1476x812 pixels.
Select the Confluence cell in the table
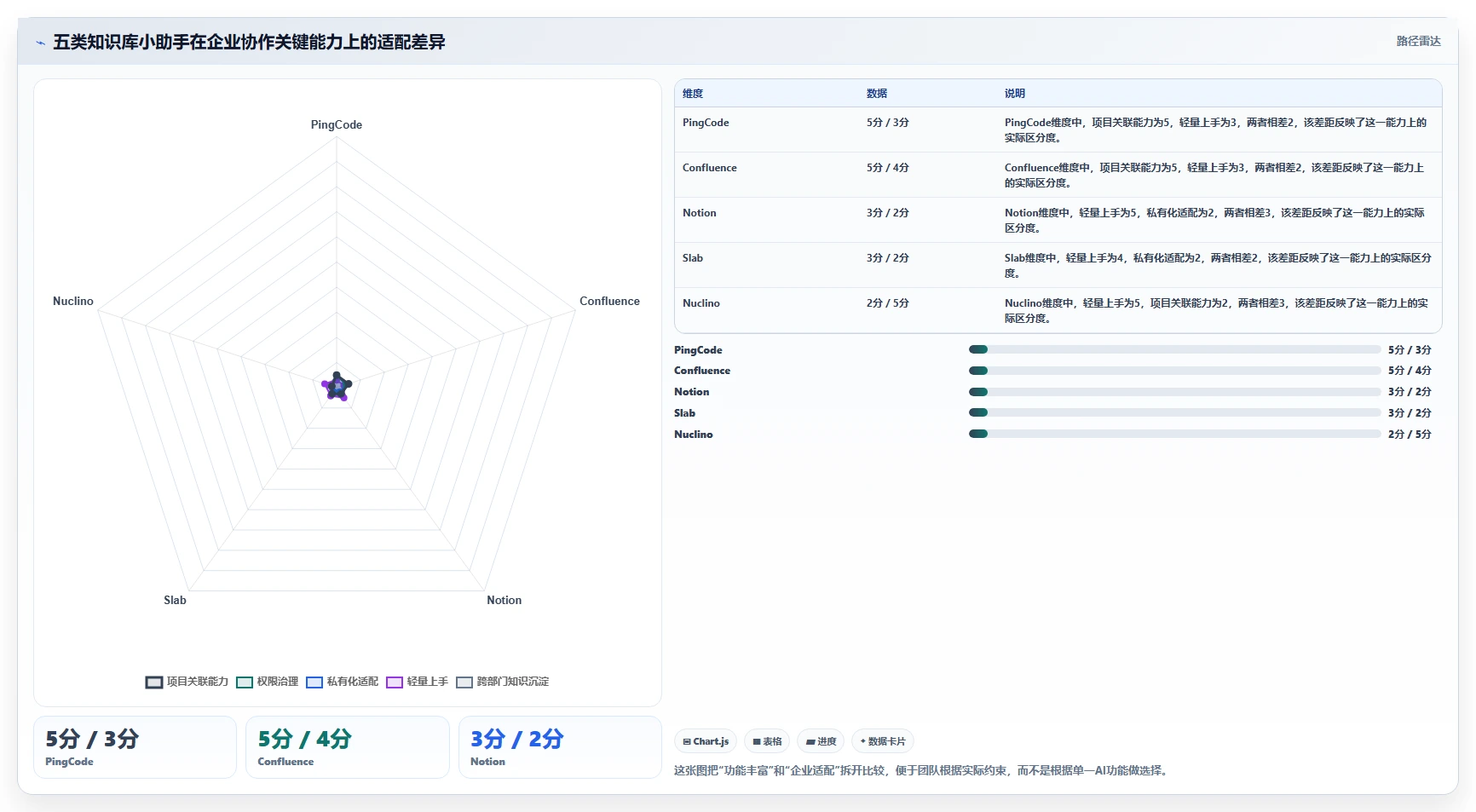(710, 168)
